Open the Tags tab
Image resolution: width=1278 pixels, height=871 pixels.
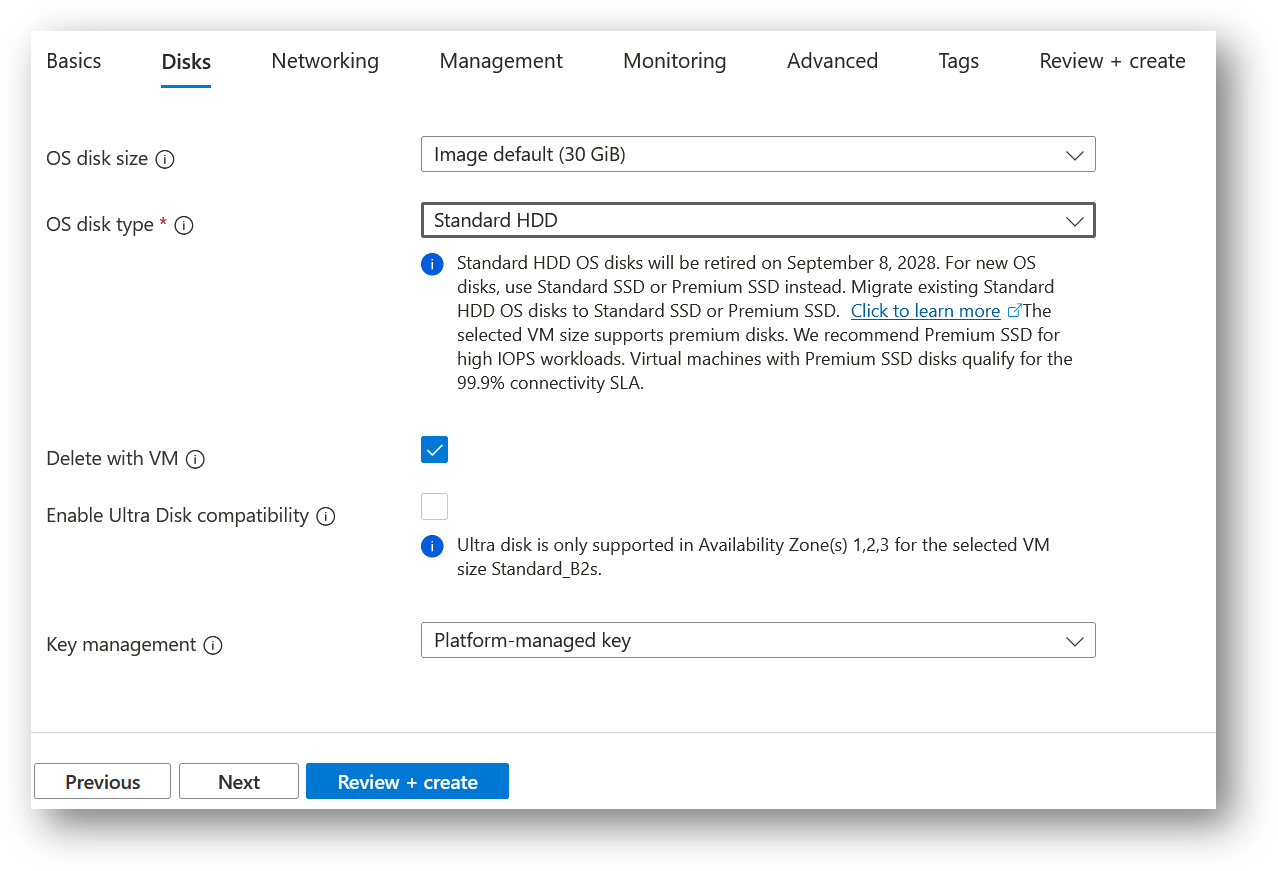[x=958, y=61]
